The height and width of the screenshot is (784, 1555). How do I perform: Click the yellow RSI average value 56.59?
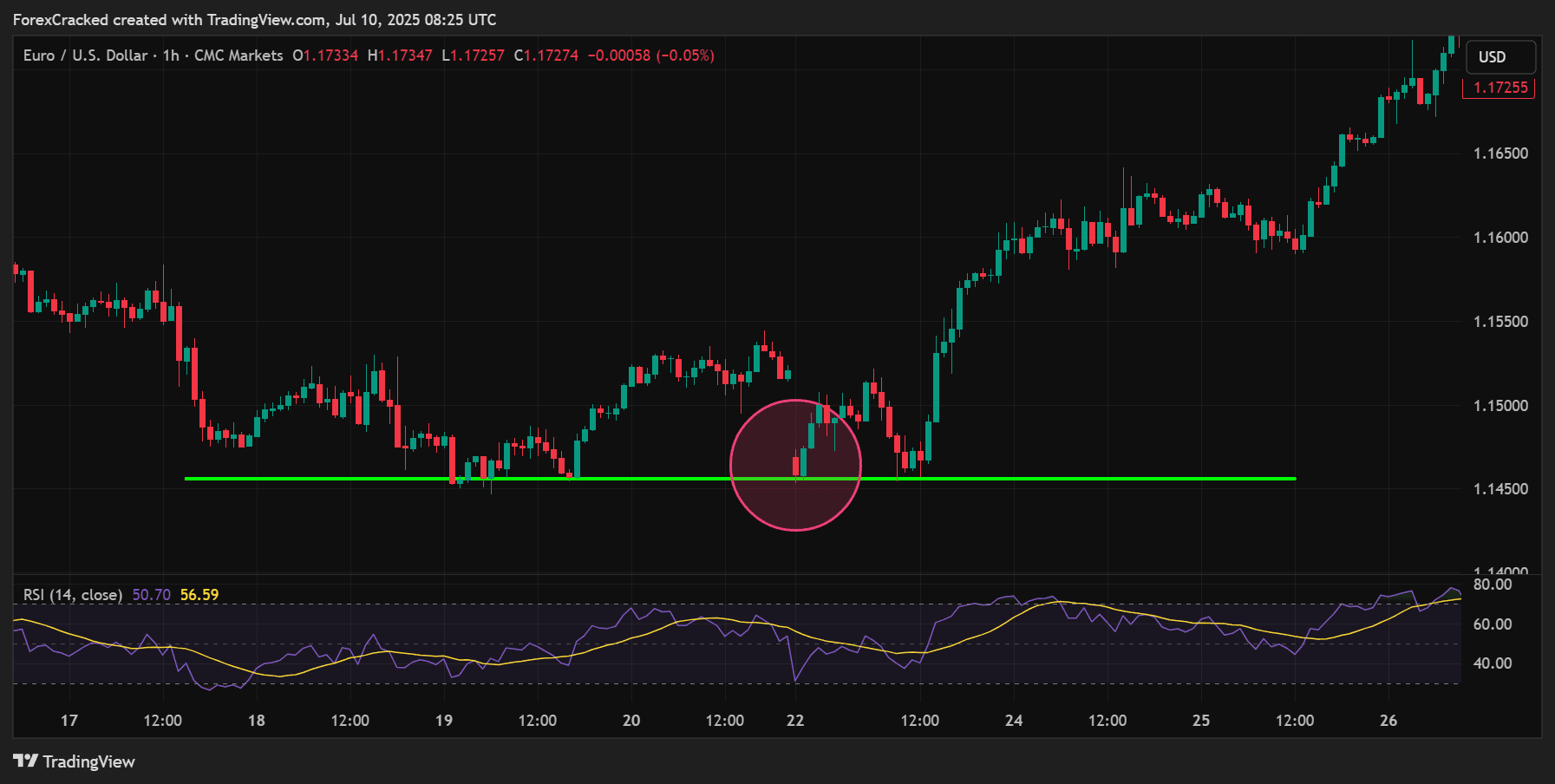click(x=199, y=595)
